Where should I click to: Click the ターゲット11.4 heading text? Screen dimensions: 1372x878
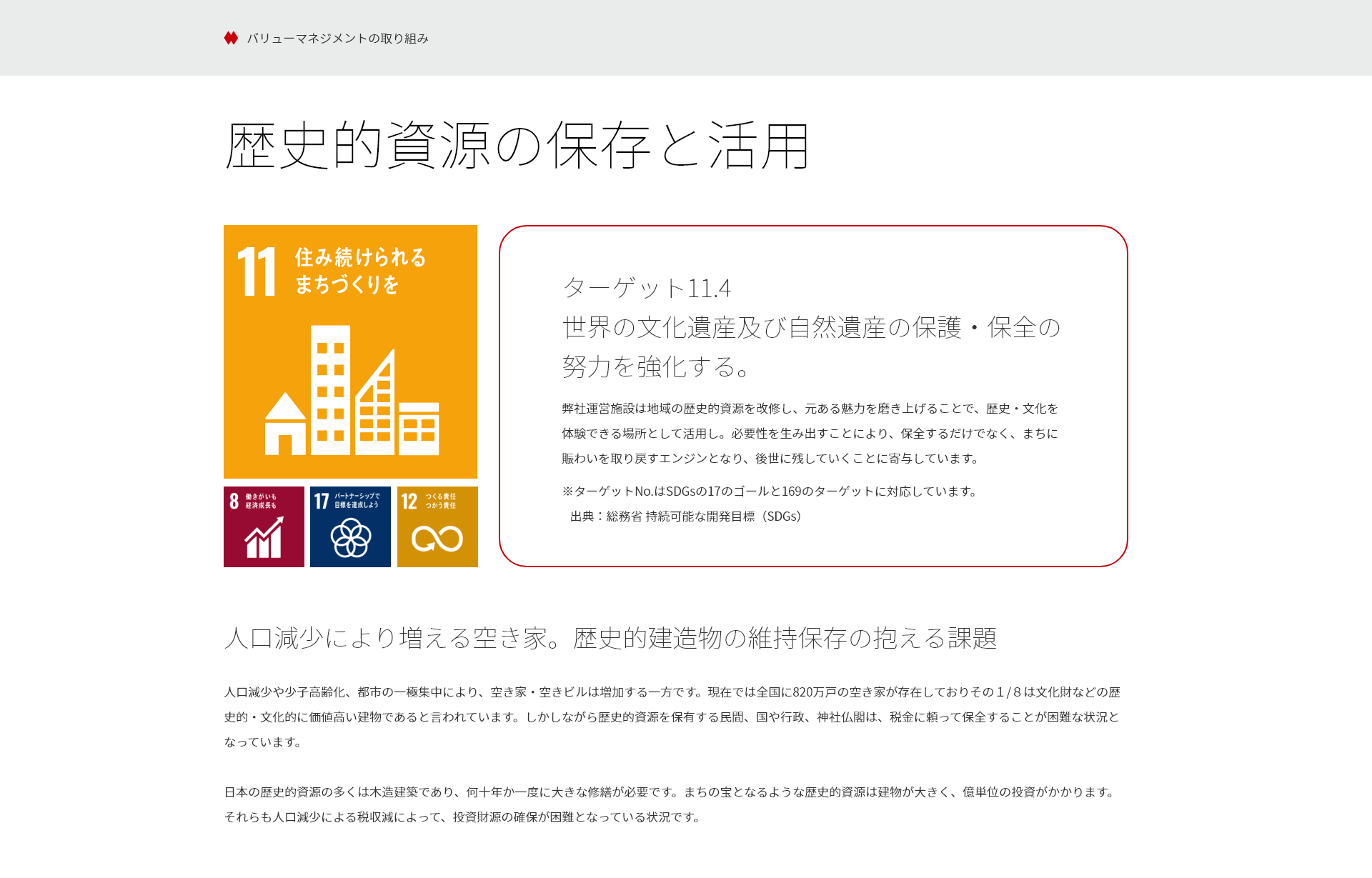[x=647, y=288]
